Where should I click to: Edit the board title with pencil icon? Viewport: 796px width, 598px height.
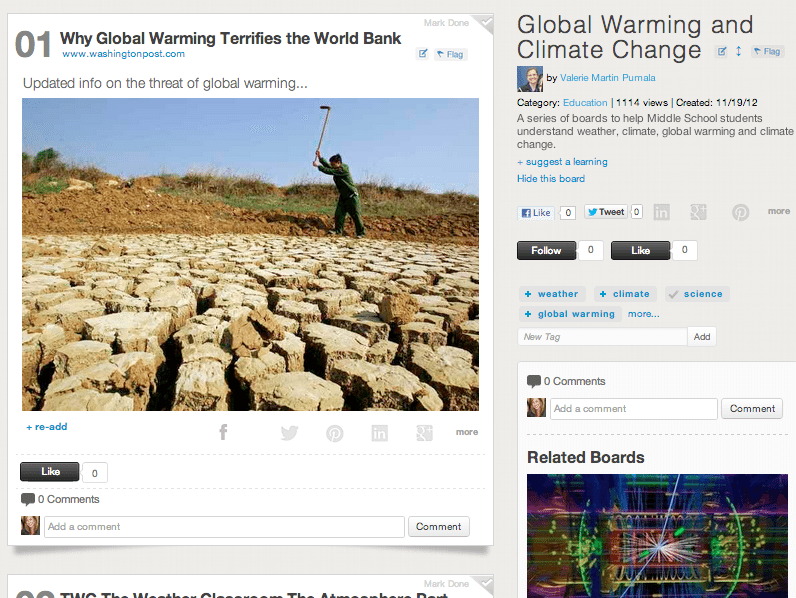[x=721, y=51]
